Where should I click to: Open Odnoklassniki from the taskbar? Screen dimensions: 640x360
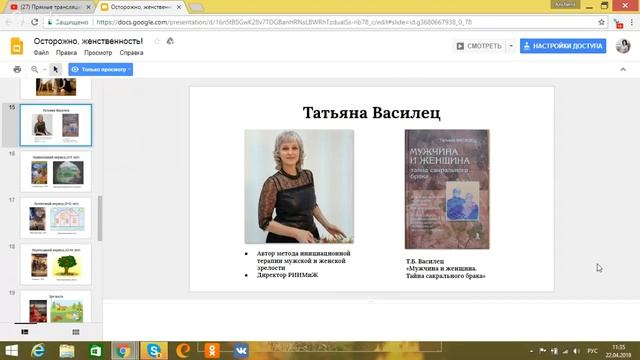(212, 351)
